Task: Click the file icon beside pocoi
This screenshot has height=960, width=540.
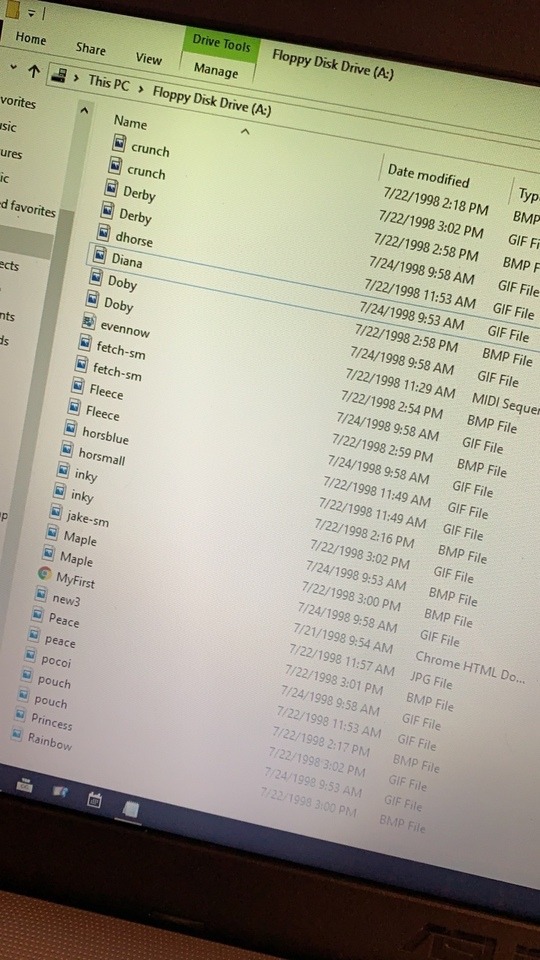Action: [31, 656]
